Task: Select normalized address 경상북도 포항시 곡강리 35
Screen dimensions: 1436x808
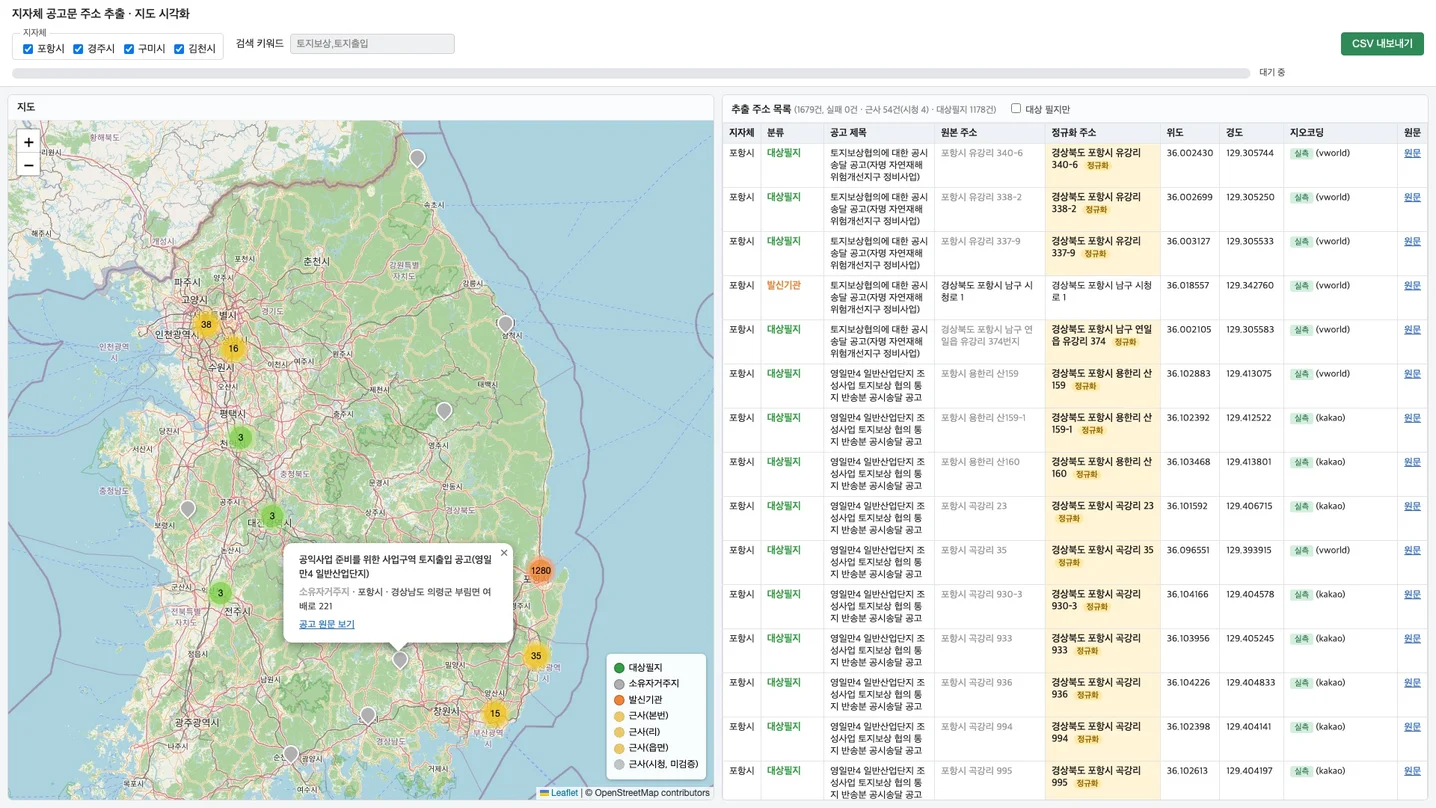Action: [x=1102, y=556]
